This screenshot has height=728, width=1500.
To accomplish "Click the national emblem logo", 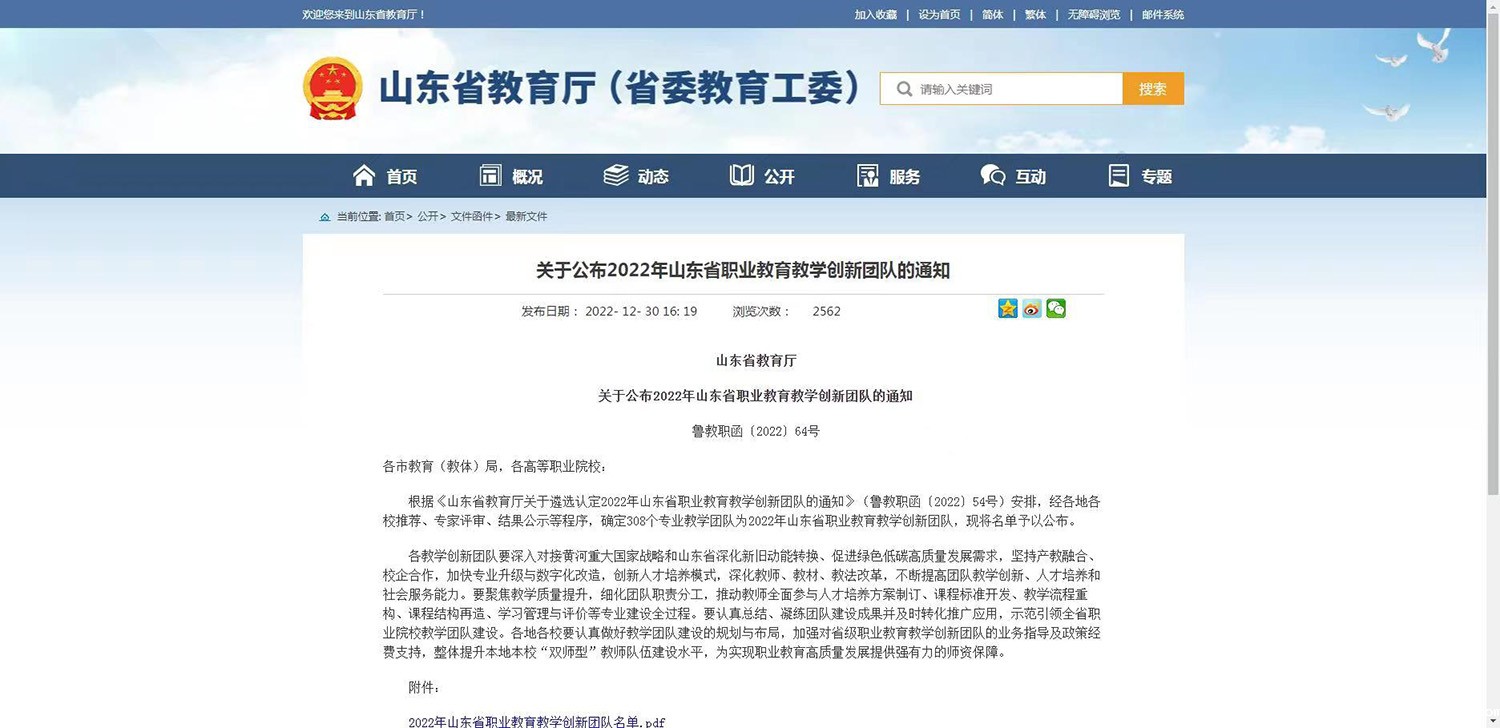I will [332, 88].
